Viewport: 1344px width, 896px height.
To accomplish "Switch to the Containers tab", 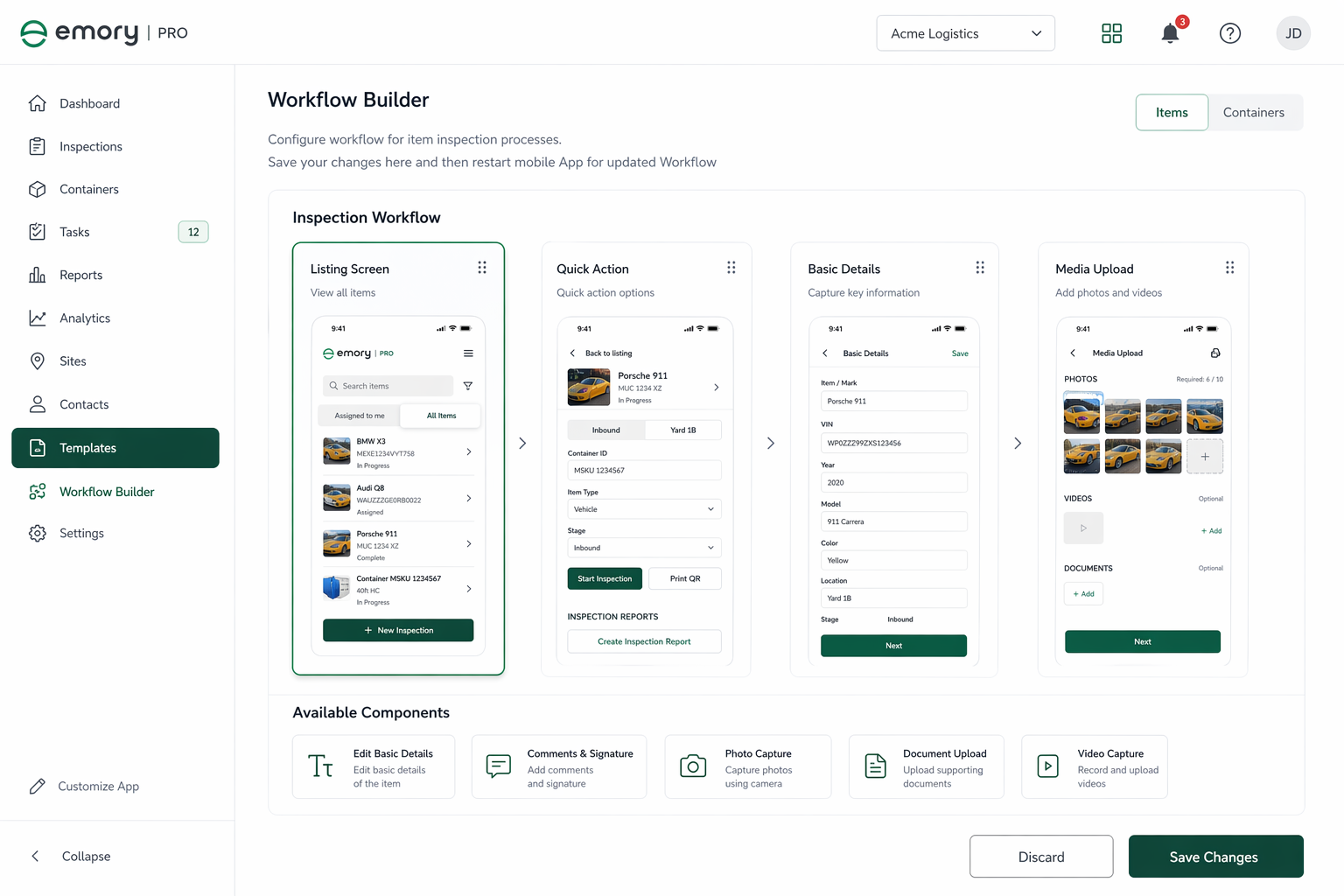I will (1253, 113).
